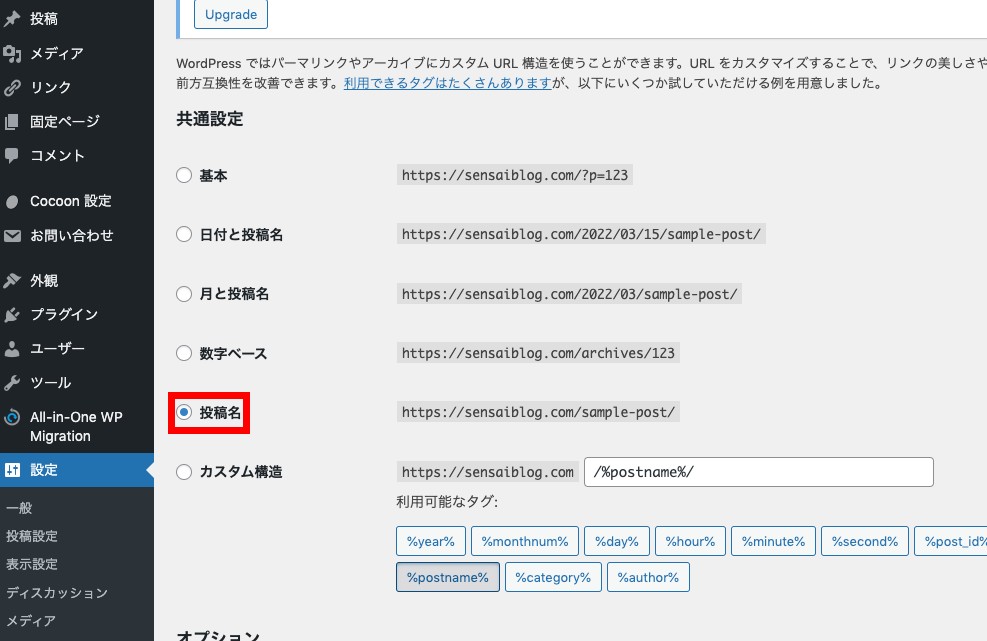987x641 pixels.
Task: Click the 共通設定 heading
Action: [x=210, y=119]
